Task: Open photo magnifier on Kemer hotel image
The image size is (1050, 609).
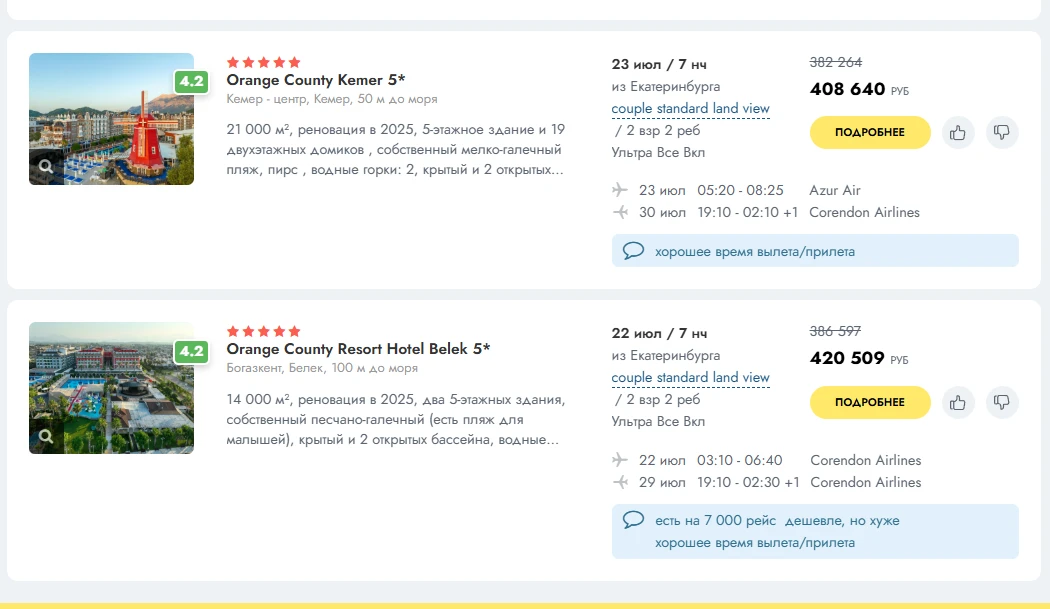Action: (x=46, y=166)
